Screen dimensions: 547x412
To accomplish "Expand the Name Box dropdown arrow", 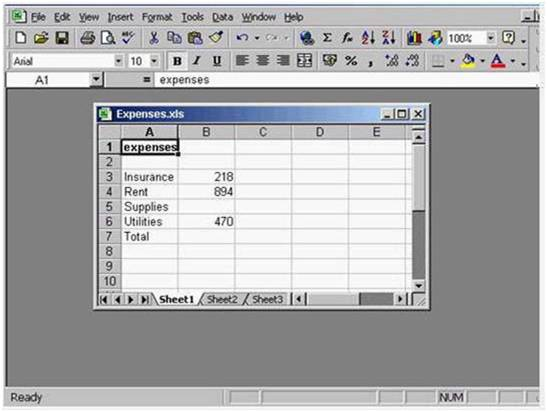I will pos(96,80).
